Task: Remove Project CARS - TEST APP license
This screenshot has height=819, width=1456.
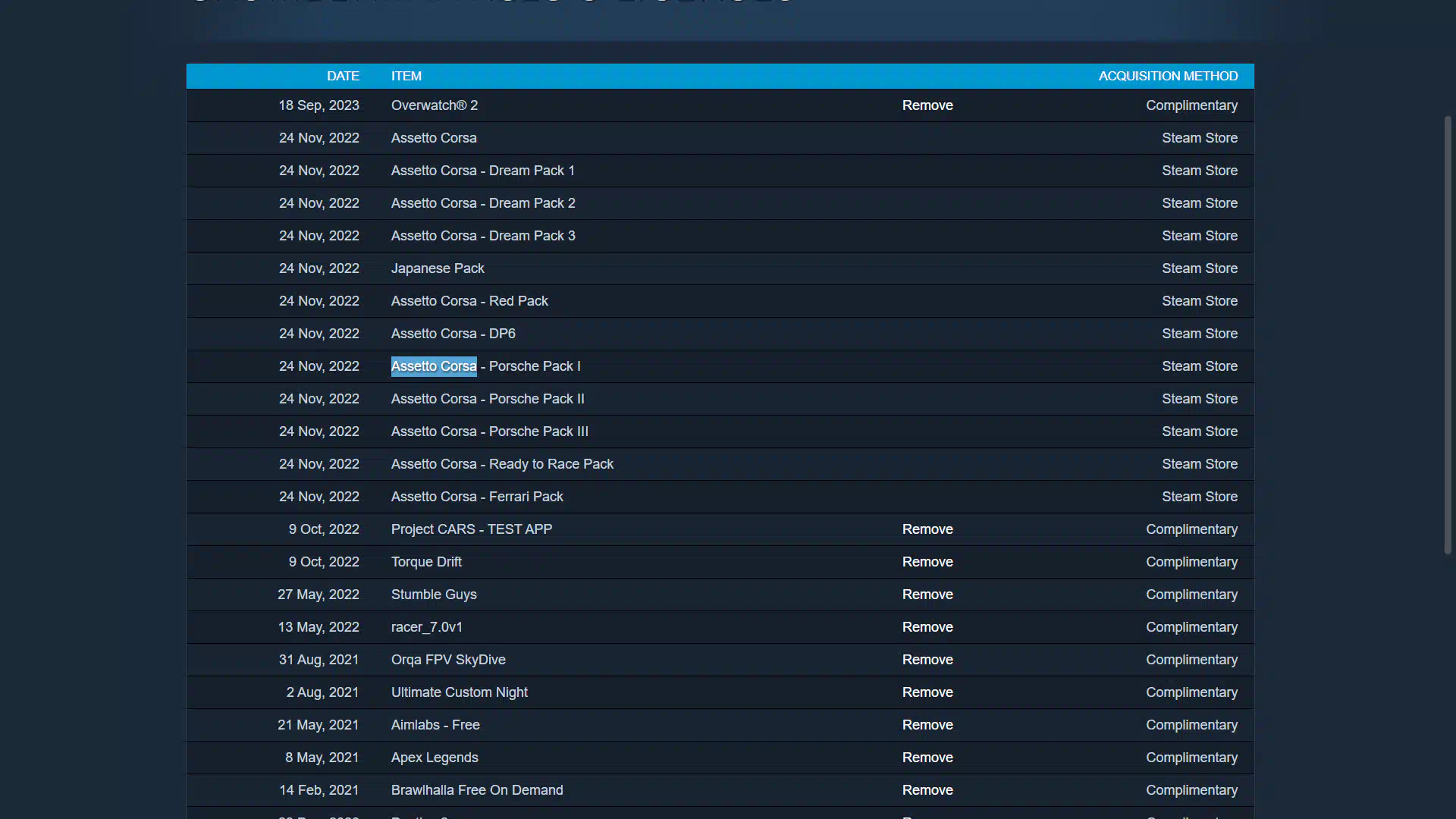Action: pos(927,529)
